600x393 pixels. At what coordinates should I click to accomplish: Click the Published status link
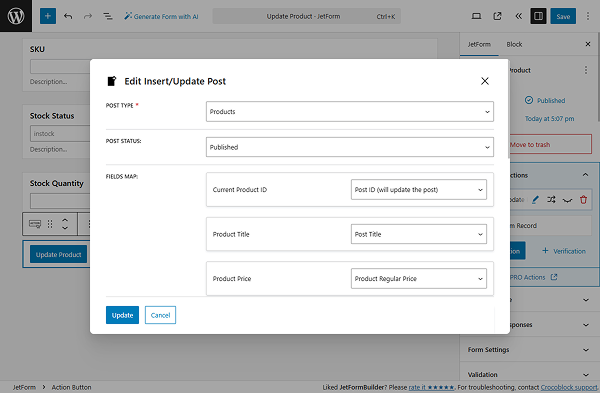point(551,101)
